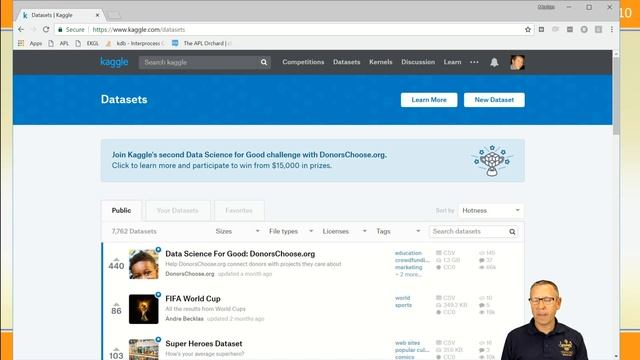Click the sports tag
640x360 pixels.
pos(403,305)
